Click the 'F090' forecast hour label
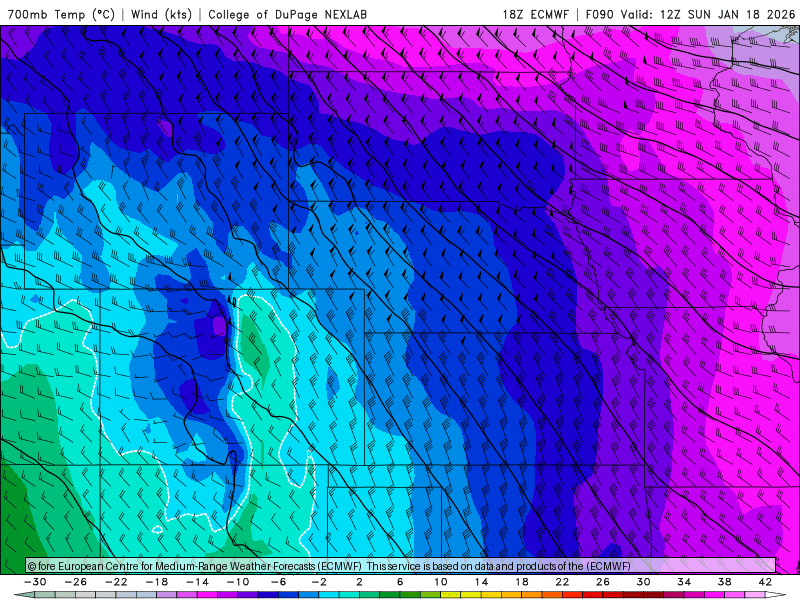 [599, 15]
